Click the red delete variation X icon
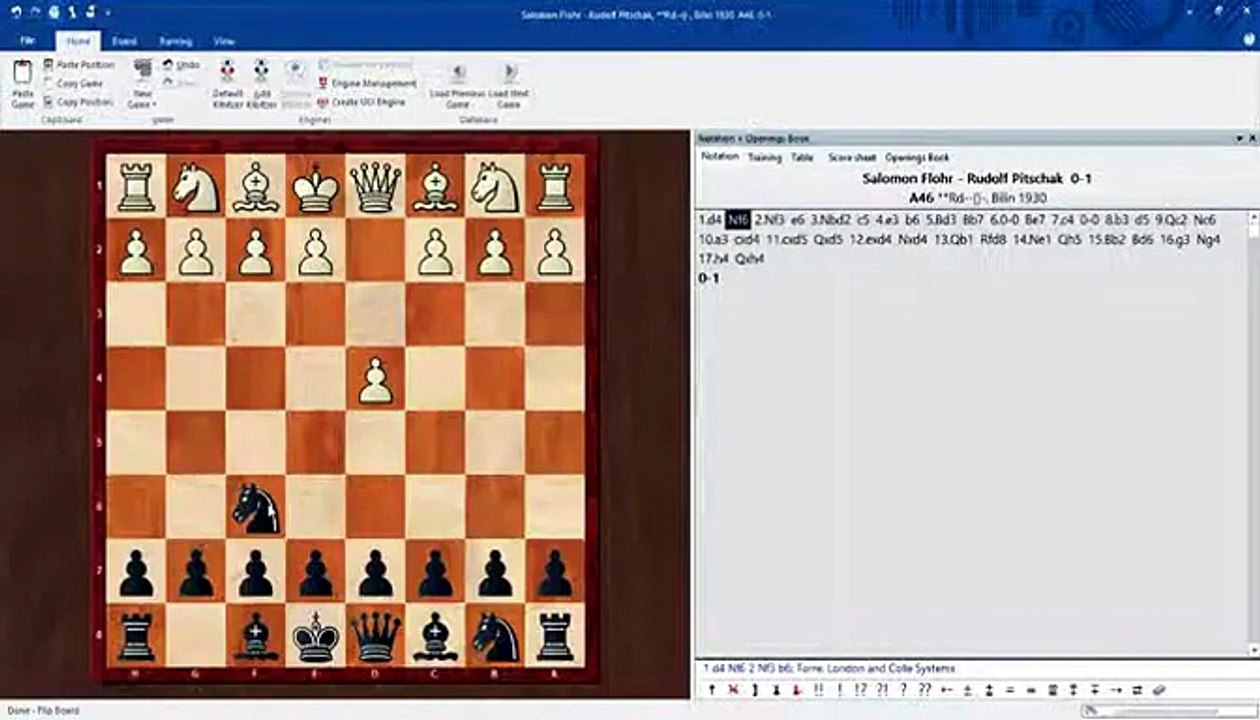The width and height of the screenshot is (1260, 720). 733,690
